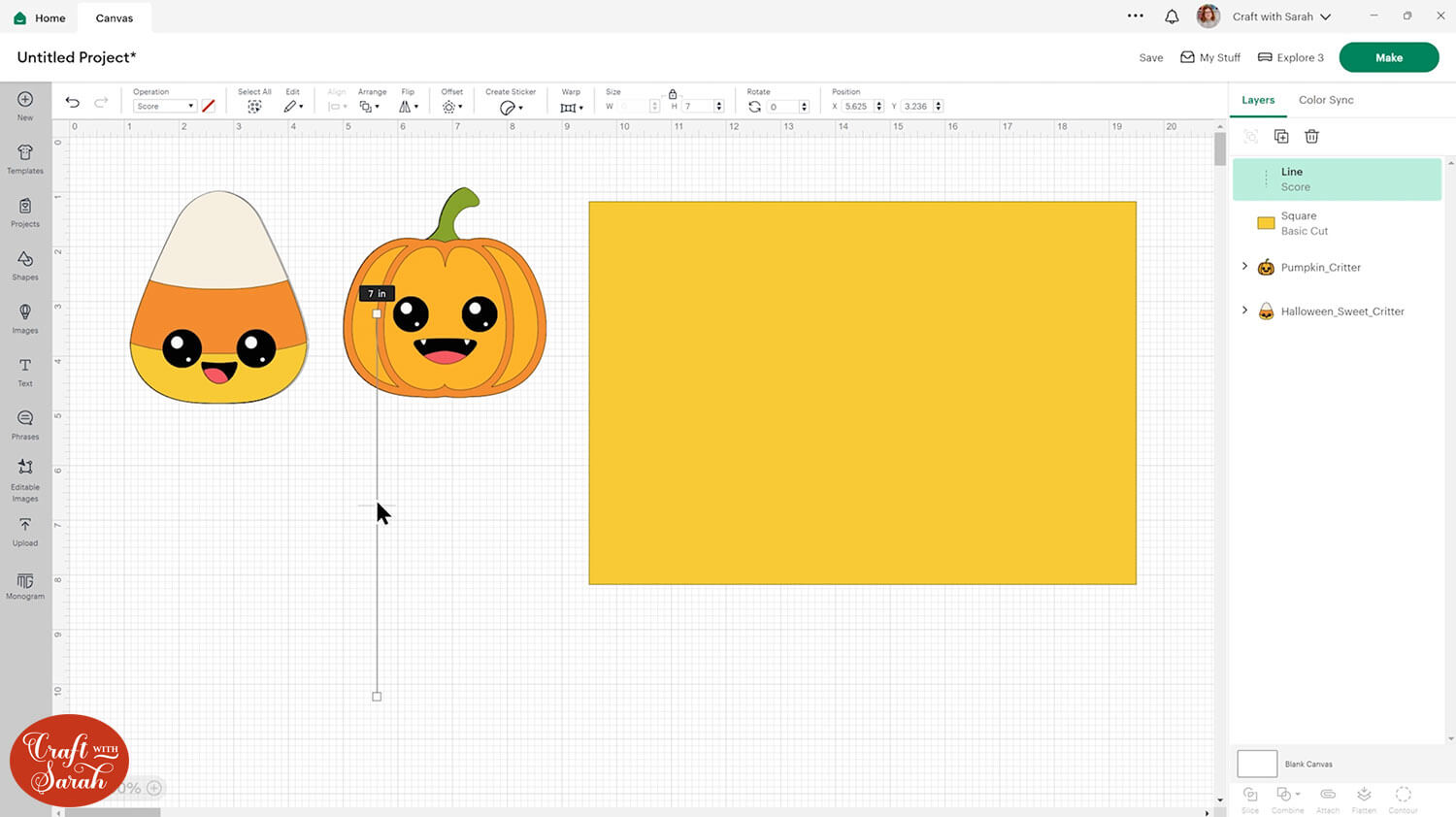Click the Upload icon
The height and width of the screenshot is (817, 1456).
click(25, 531)
